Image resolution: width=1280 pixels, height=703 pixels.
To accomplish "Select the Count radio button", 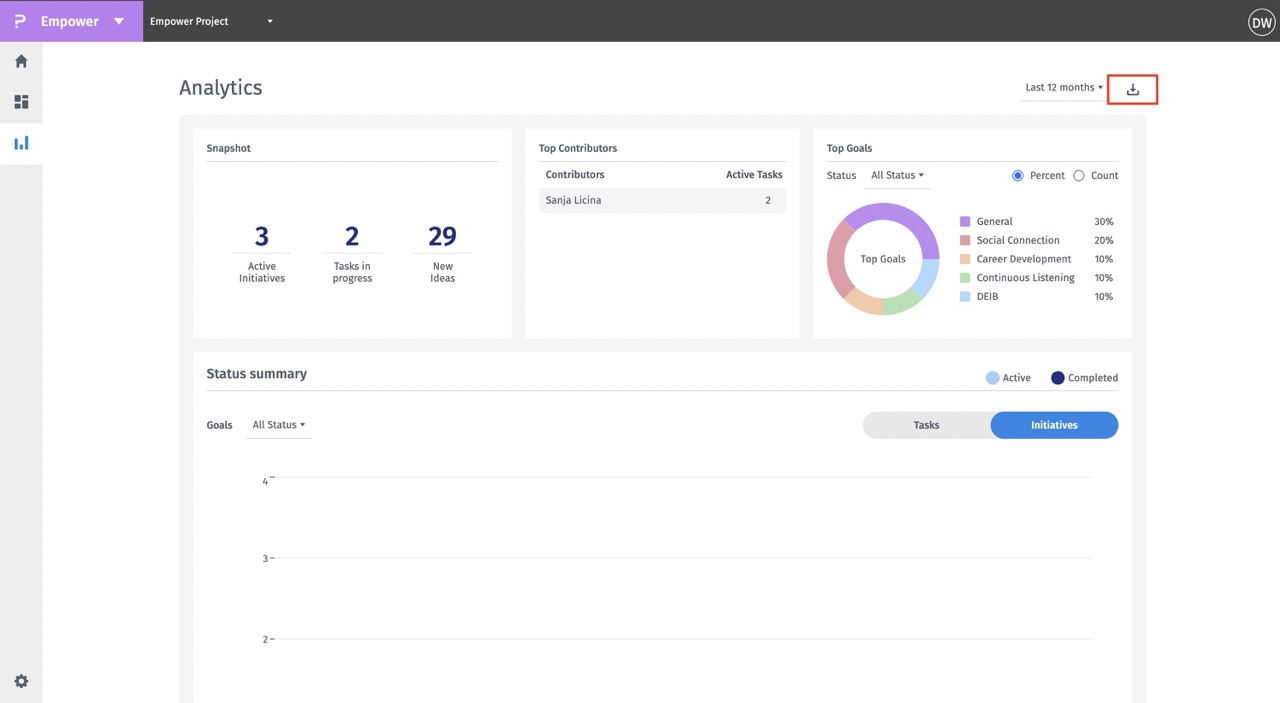I will coord(1078,176).
